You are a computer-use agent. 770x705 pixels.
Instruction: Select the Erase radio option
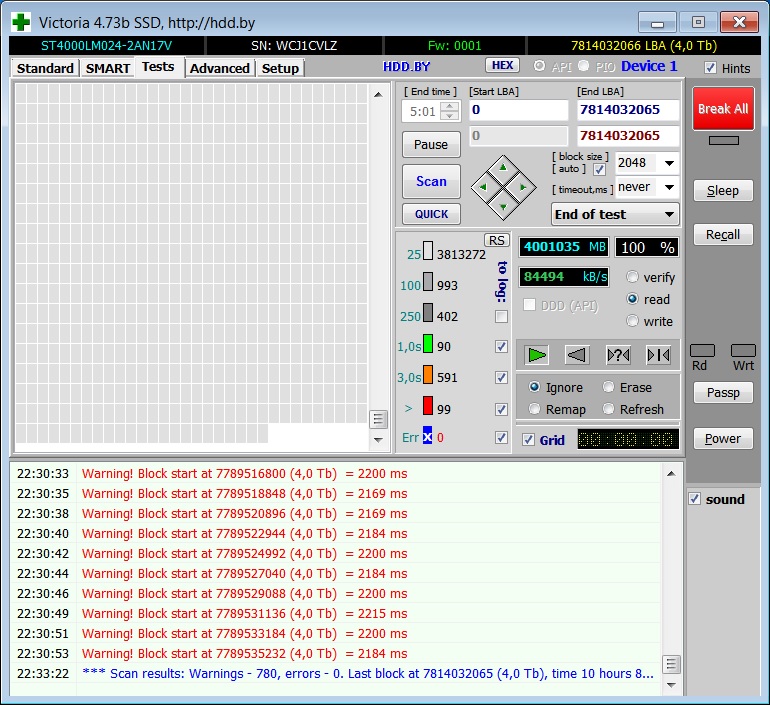[x=608, y=387]
